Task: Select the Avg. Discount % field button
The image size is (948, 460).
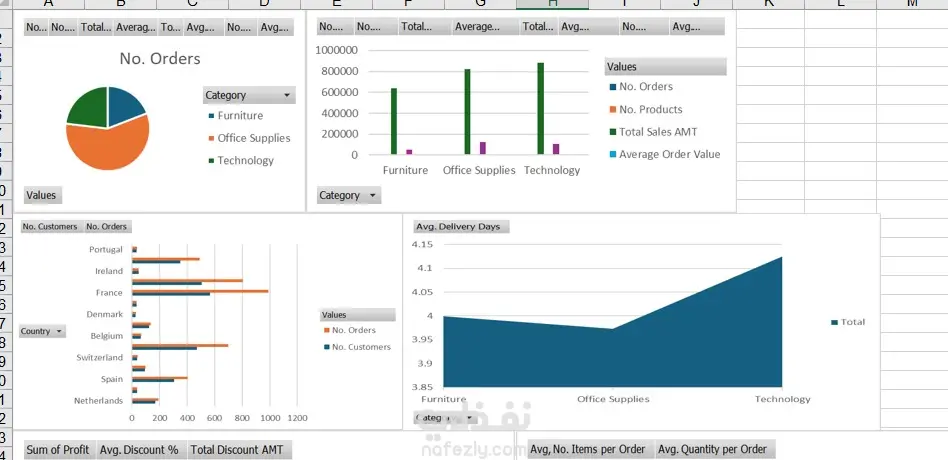Action: [x=141, y=450]
